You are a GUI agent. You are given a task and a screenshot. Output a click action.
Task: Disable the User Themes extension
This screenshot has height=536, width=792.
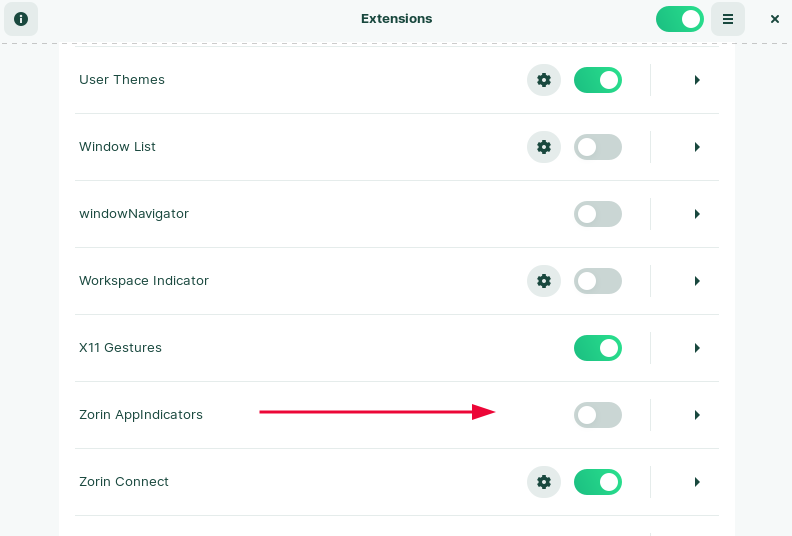pos(598,80)
